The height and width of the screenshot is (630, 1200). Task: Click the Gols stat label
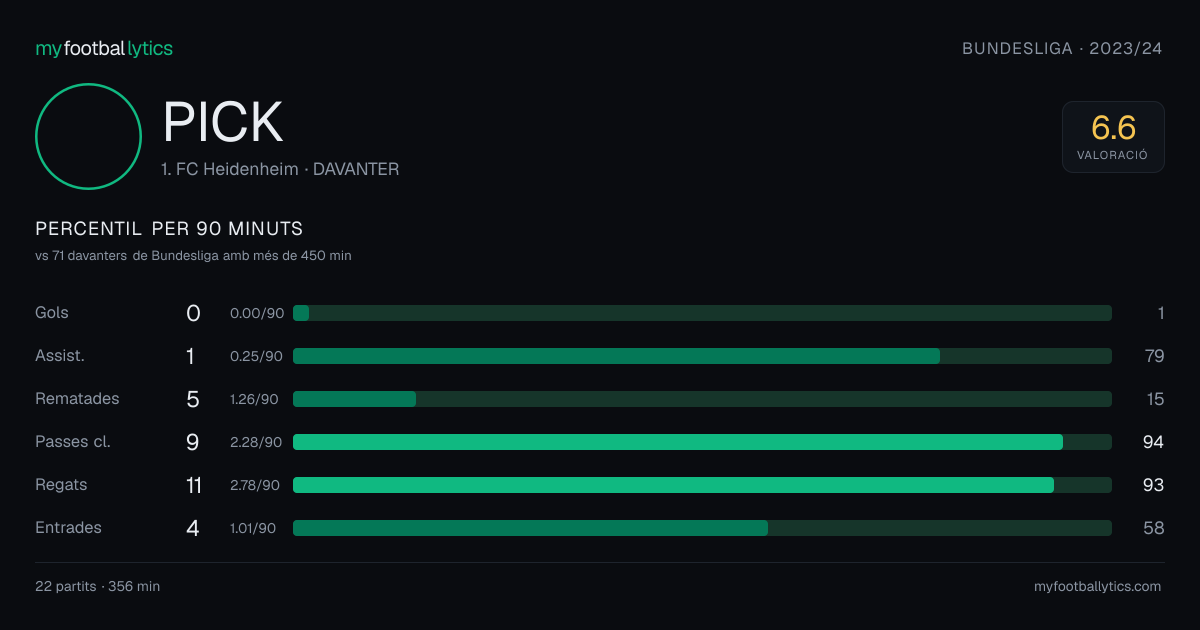click(x=52, y=313)
